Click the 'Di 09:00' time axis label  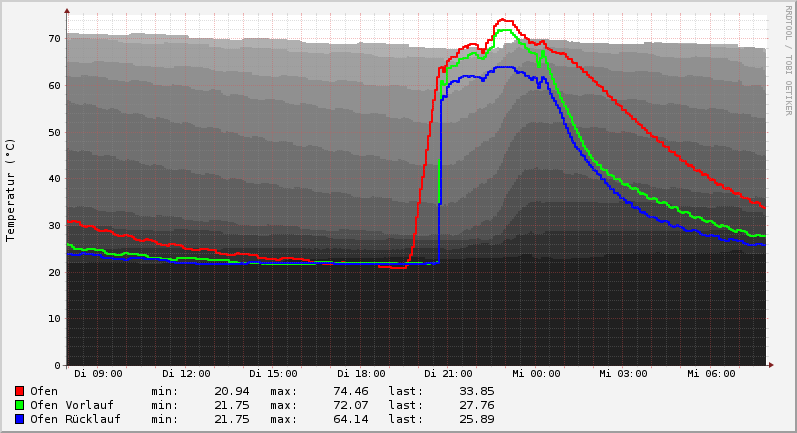pos(98,374)
